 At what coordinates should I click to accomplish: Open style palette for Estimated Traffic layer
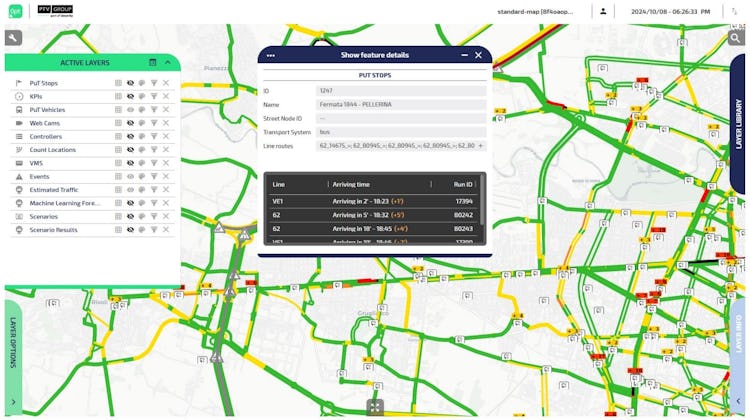click(142, 190)
